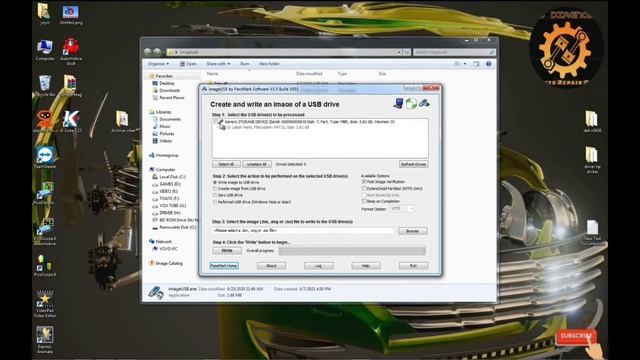Open the PicoScope 6 desktop shortcut
The width and height of the screenshot is (640, 360).
point(45,266)
